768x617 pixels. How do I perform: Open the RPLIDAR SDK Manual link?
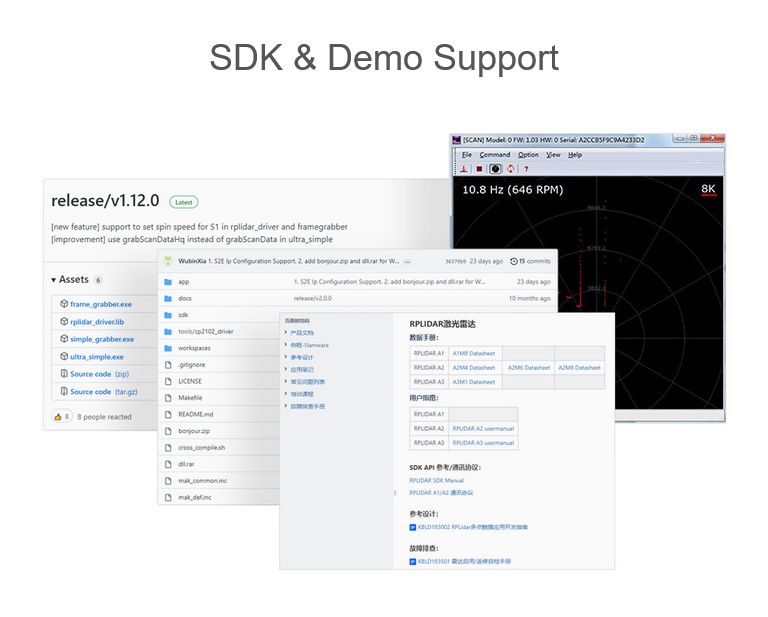click(436, 481)
